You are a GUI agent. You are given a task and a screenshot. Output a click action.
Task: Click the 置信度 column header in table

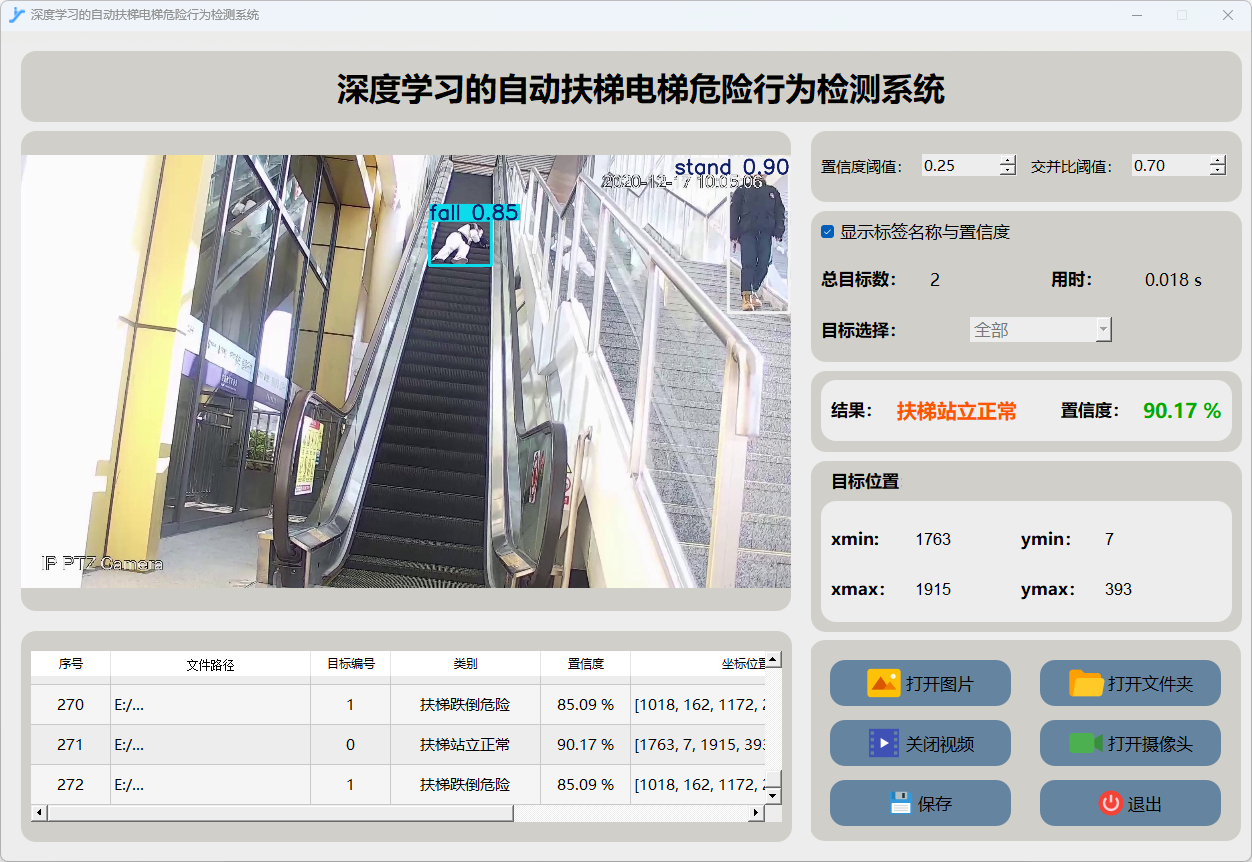585,664
